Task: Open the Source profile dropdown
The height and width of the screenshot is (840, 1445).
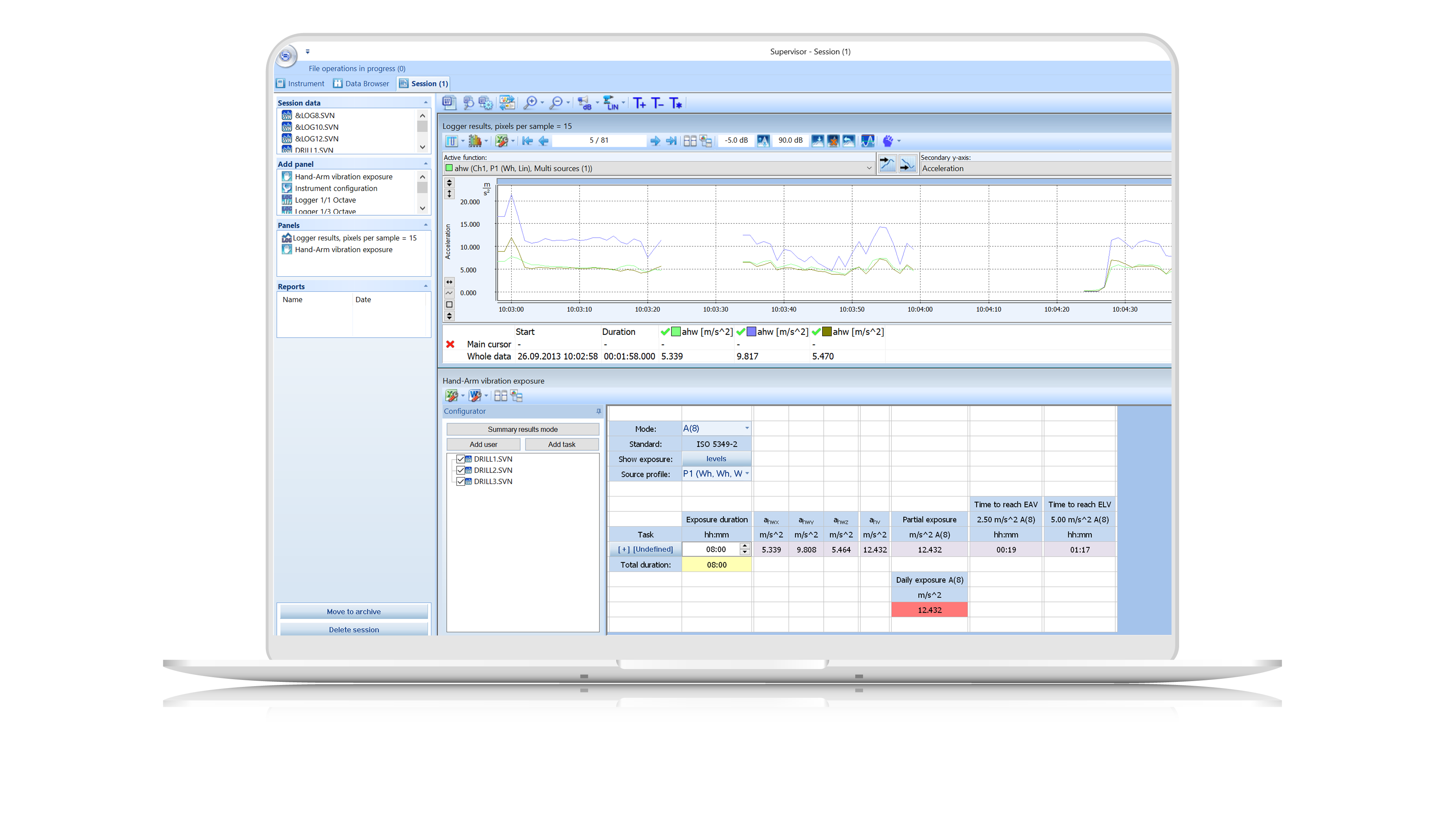Action: click(x=746, y=474)
